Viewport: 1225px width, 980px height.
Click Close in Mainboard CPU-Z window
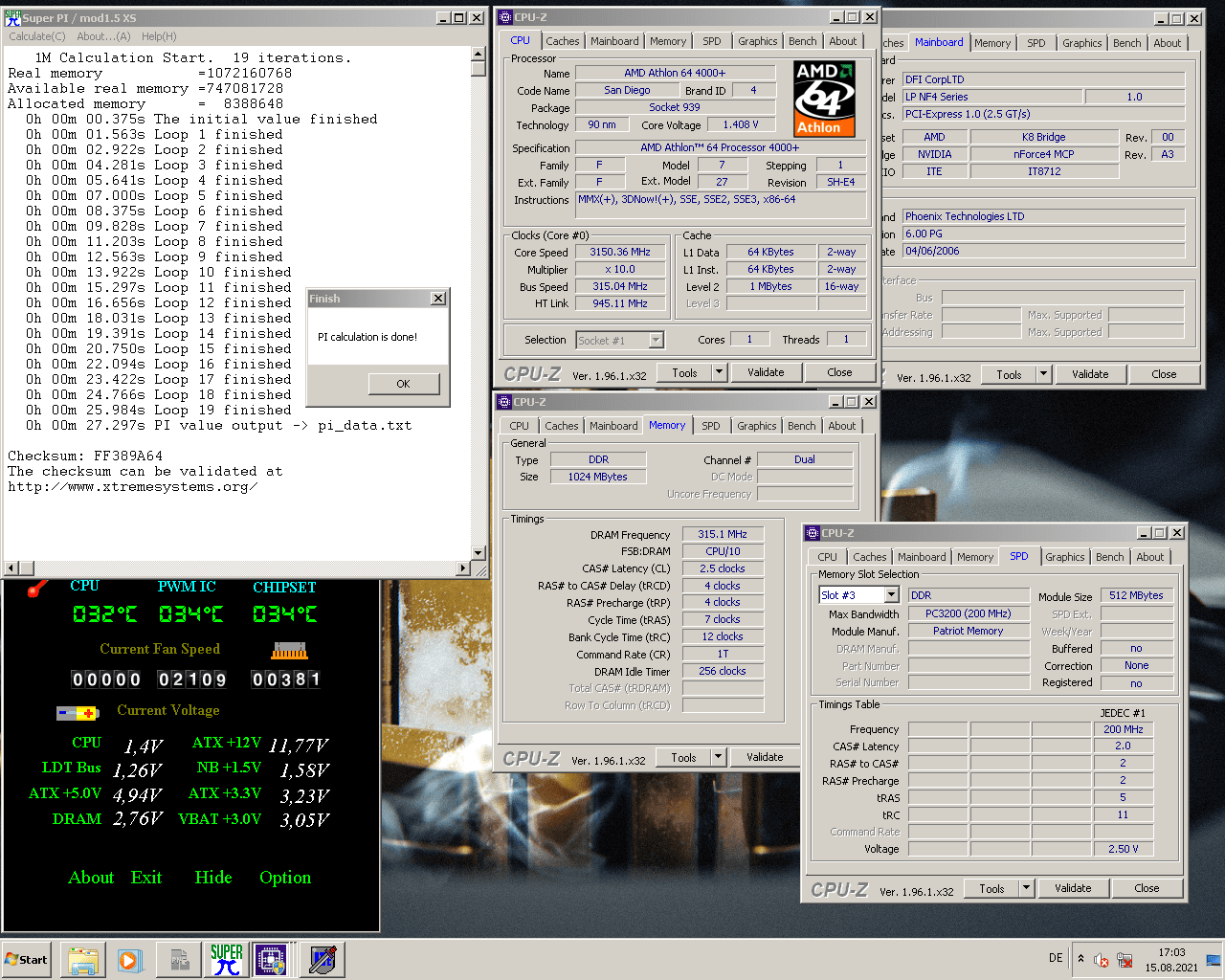1164,374
